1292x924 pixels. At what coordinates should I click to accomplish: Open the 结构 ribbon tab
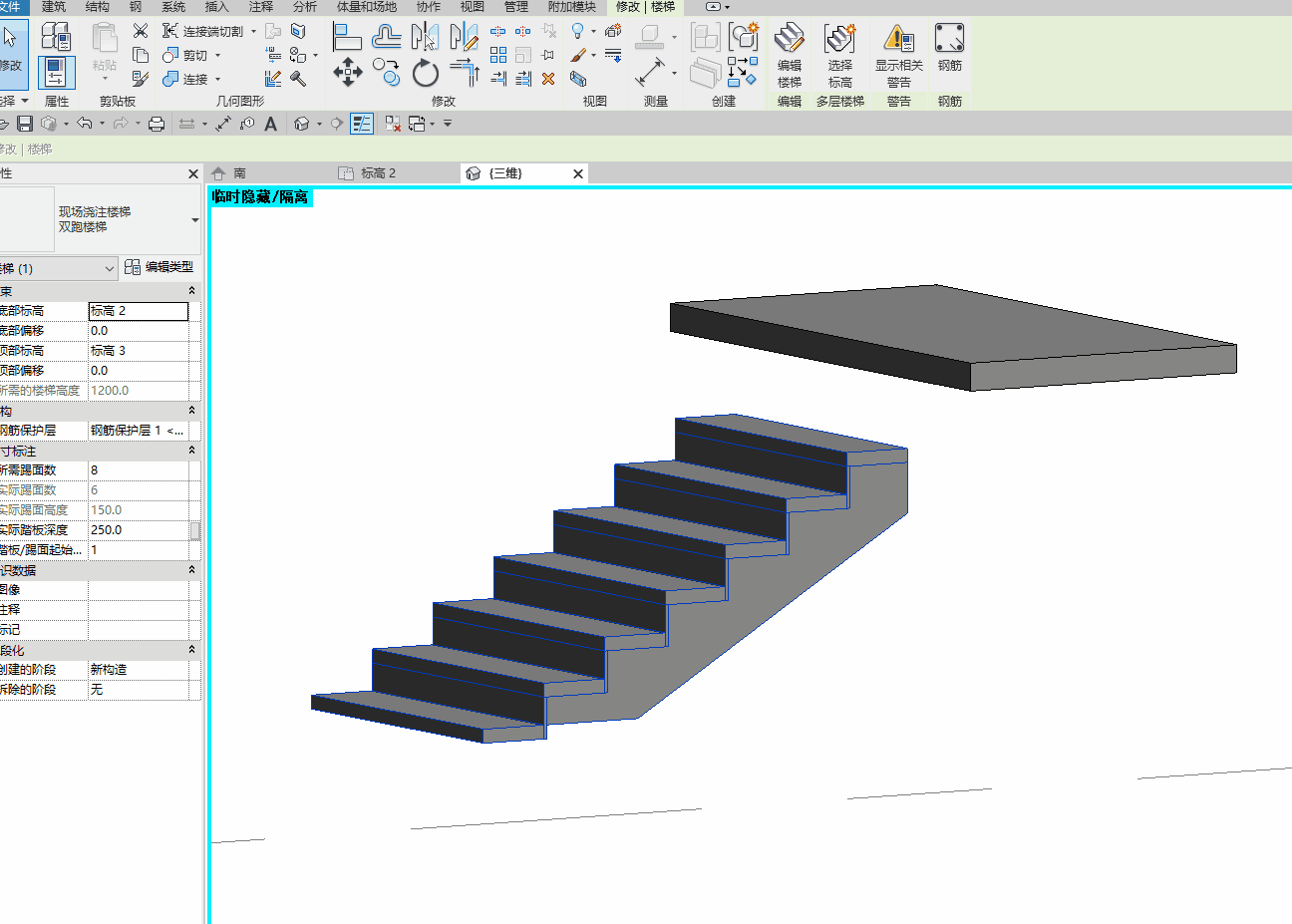pos(98,7)
